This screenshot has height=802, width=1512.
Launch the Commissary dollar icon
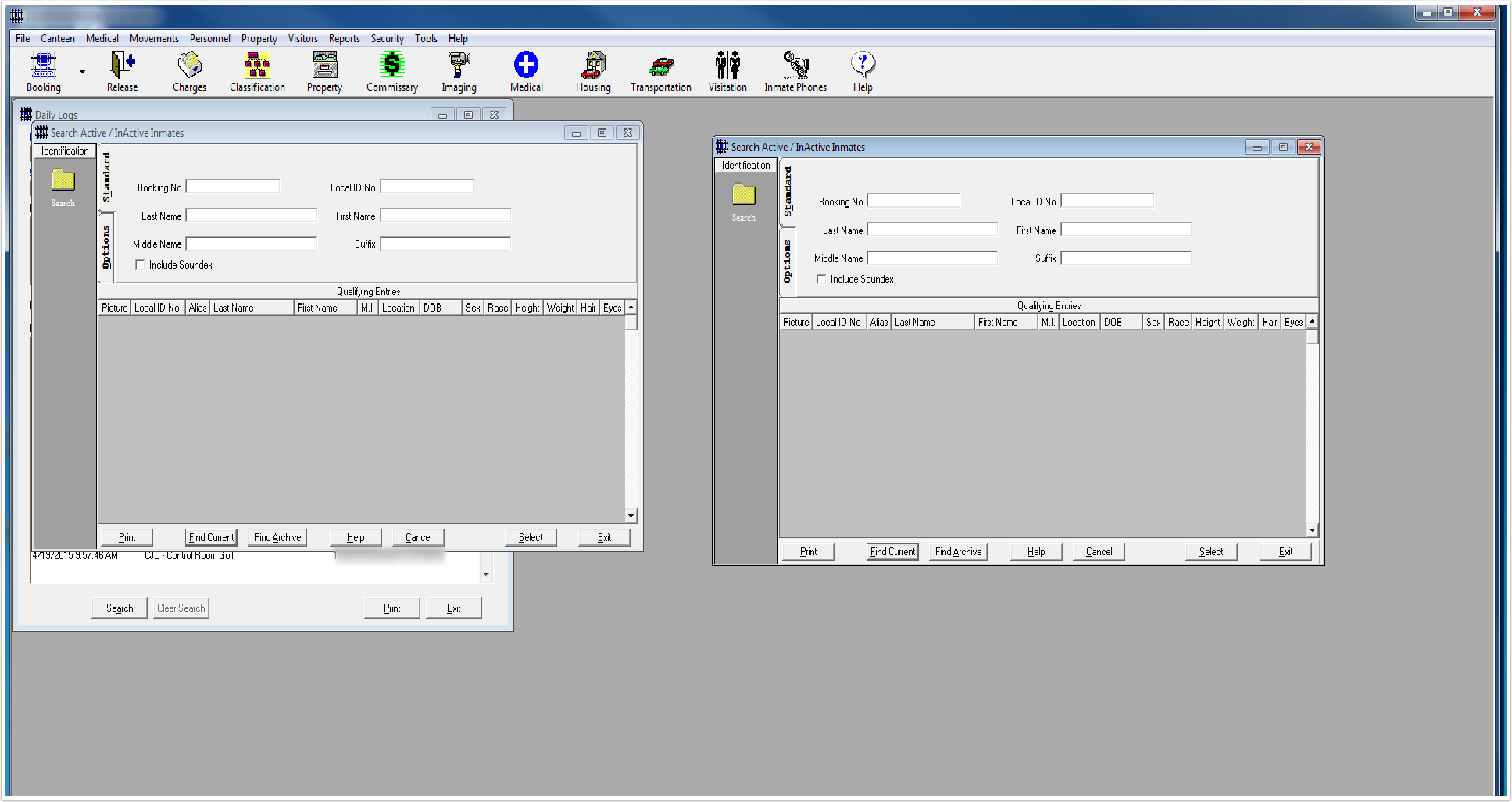[x=391, y=66]
